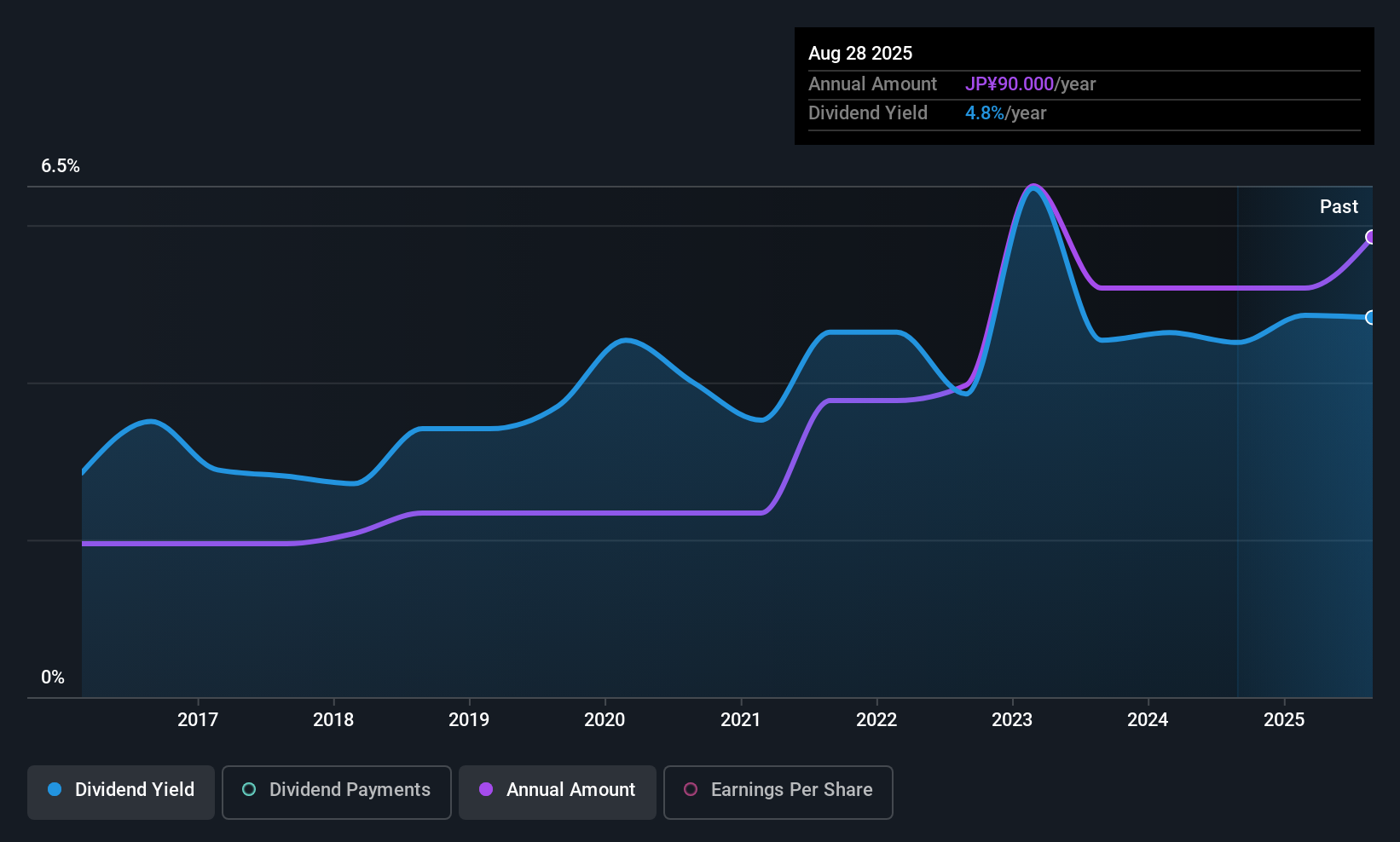Collapse the Dividend Payments legend entry

336,792
